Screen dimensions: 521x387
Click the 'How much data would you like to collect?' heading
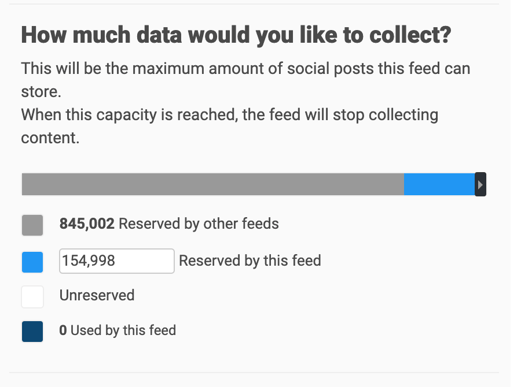tap(236, 35)
